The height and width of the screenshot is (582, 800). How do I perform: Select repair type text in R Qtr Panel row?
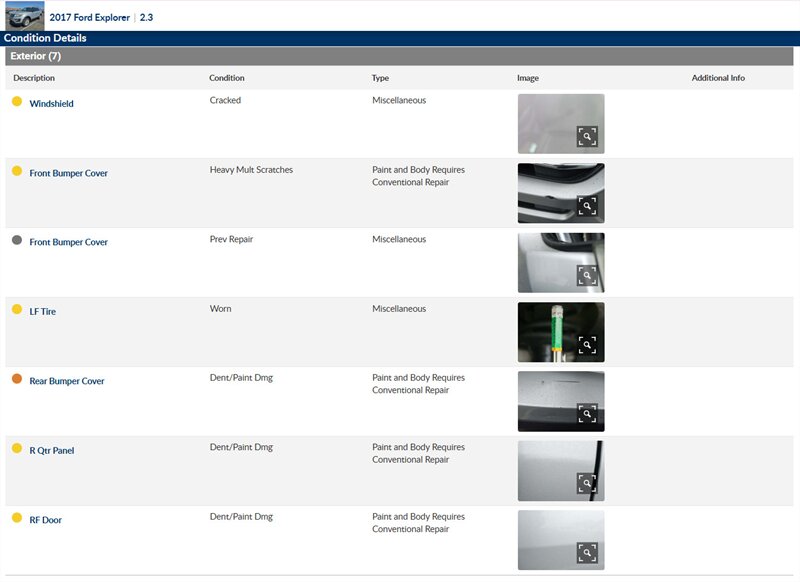(x=418, y=453)
